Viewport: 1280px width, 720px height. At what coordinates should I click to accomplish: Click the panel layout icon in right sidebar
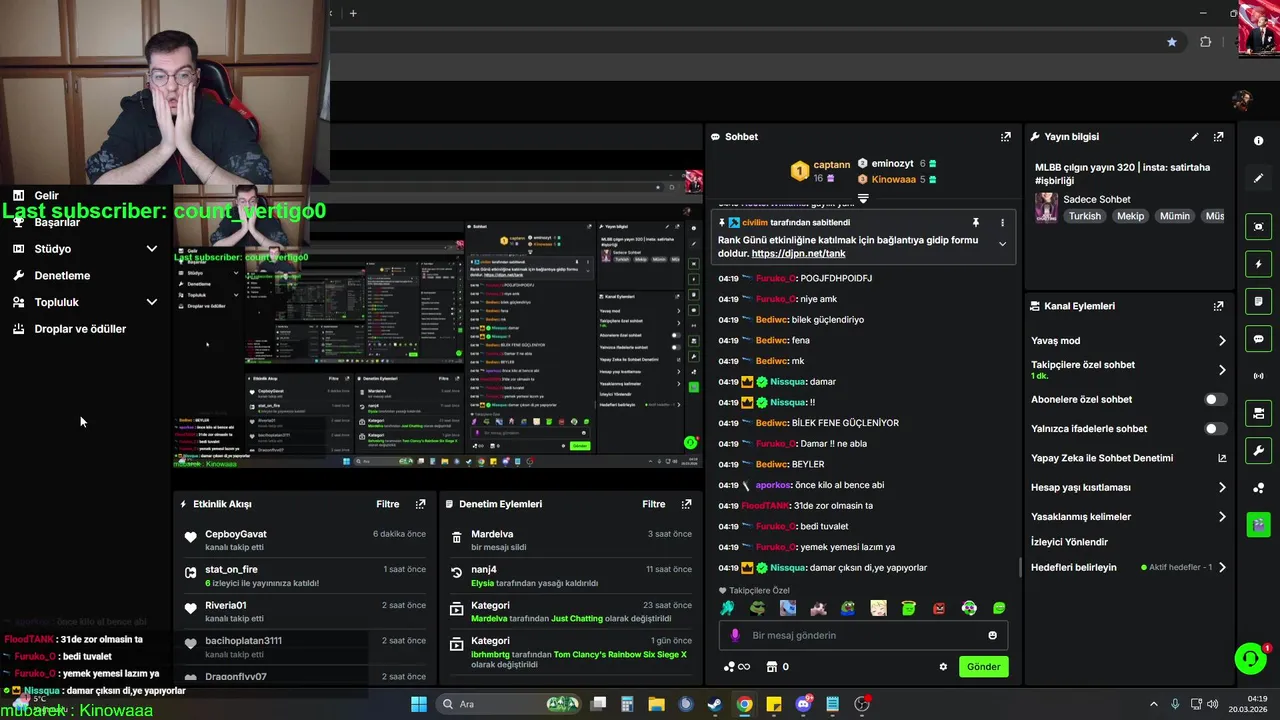[x=1258, y=413]
